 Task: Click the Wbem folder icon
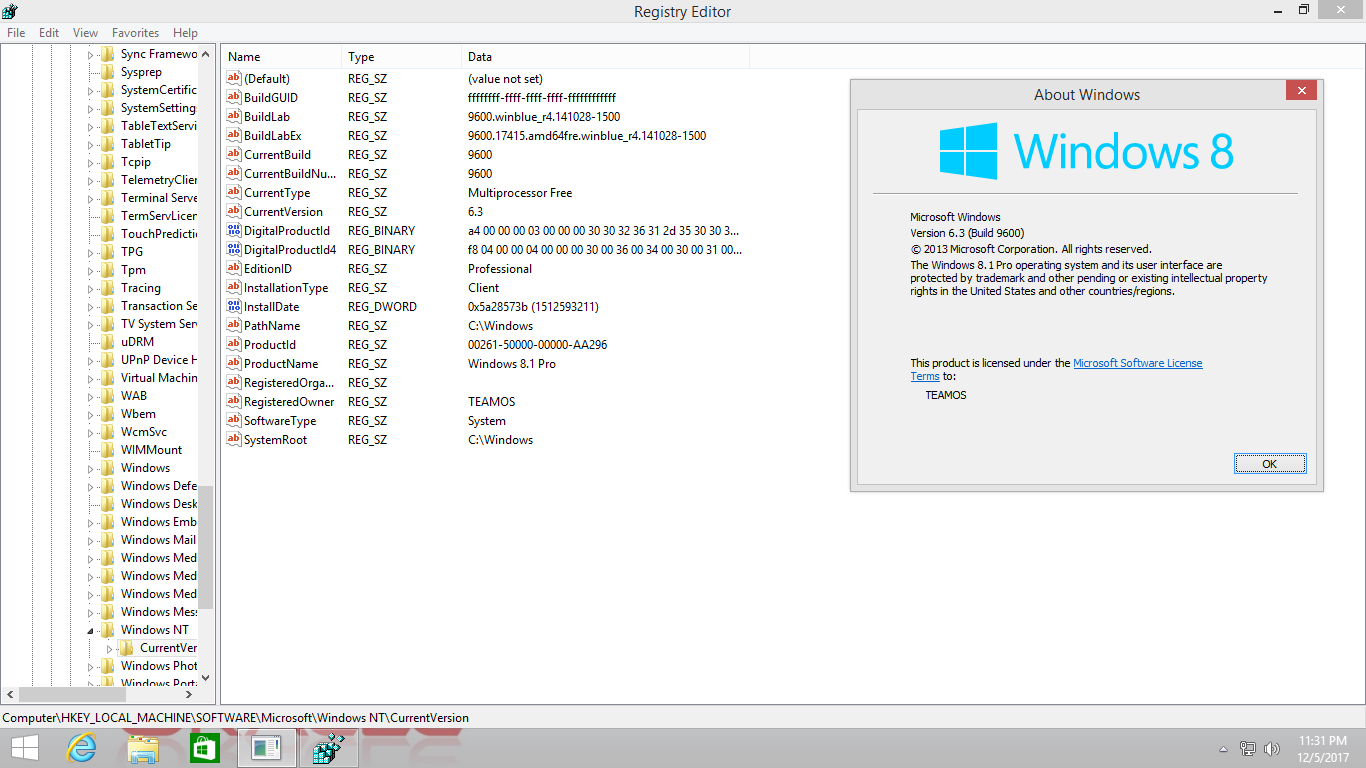coord(107,414)
